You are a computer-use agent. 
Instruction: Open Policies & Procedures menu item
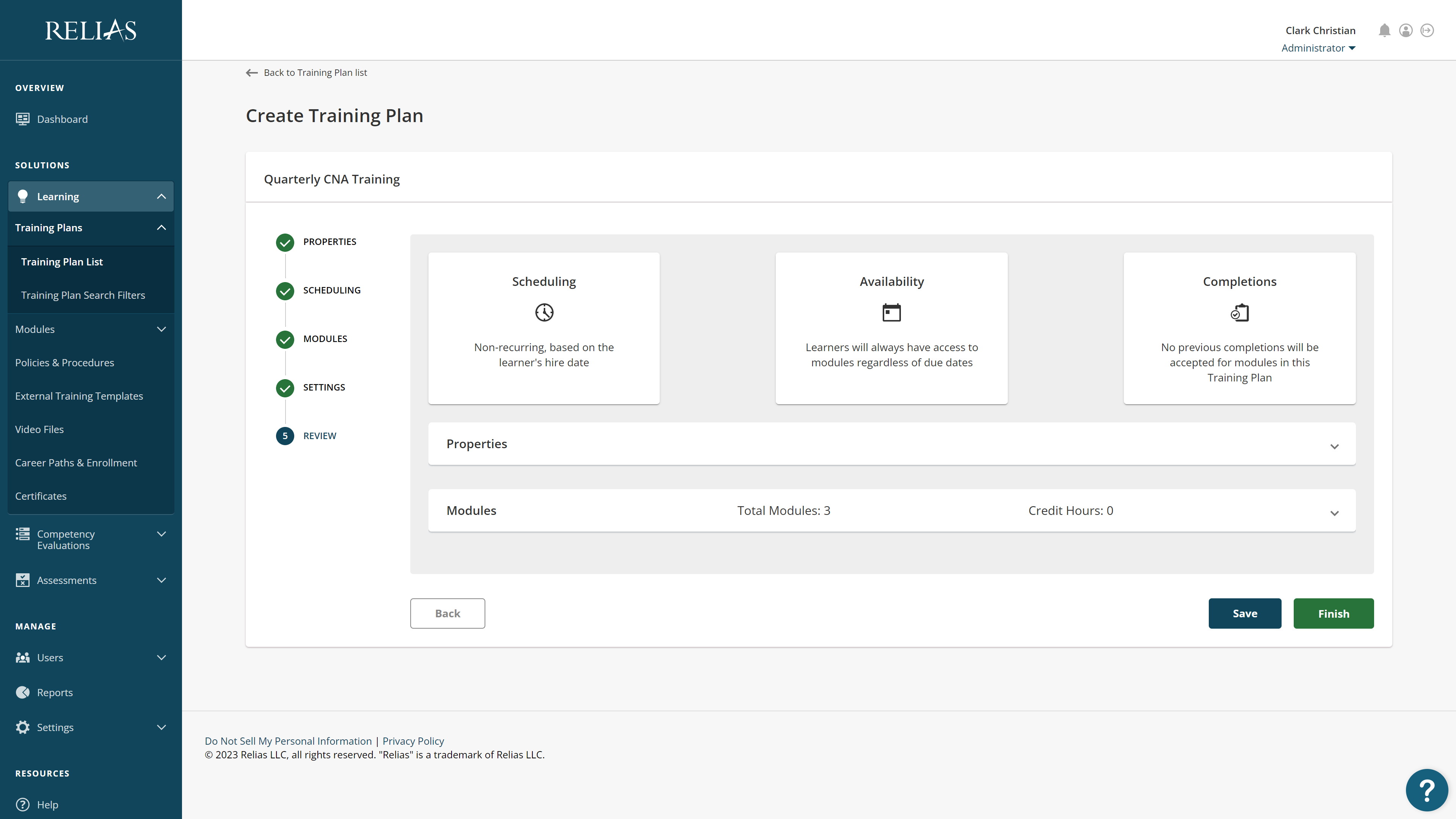(64, 362)
